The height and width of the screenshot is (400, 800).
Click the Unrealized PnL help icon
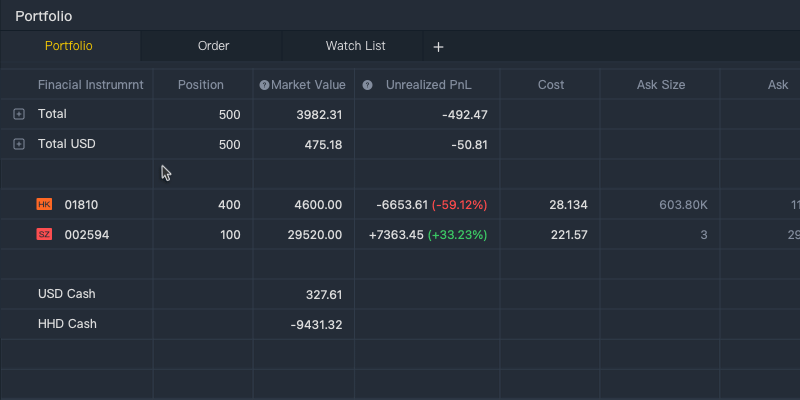coord(368,85)
